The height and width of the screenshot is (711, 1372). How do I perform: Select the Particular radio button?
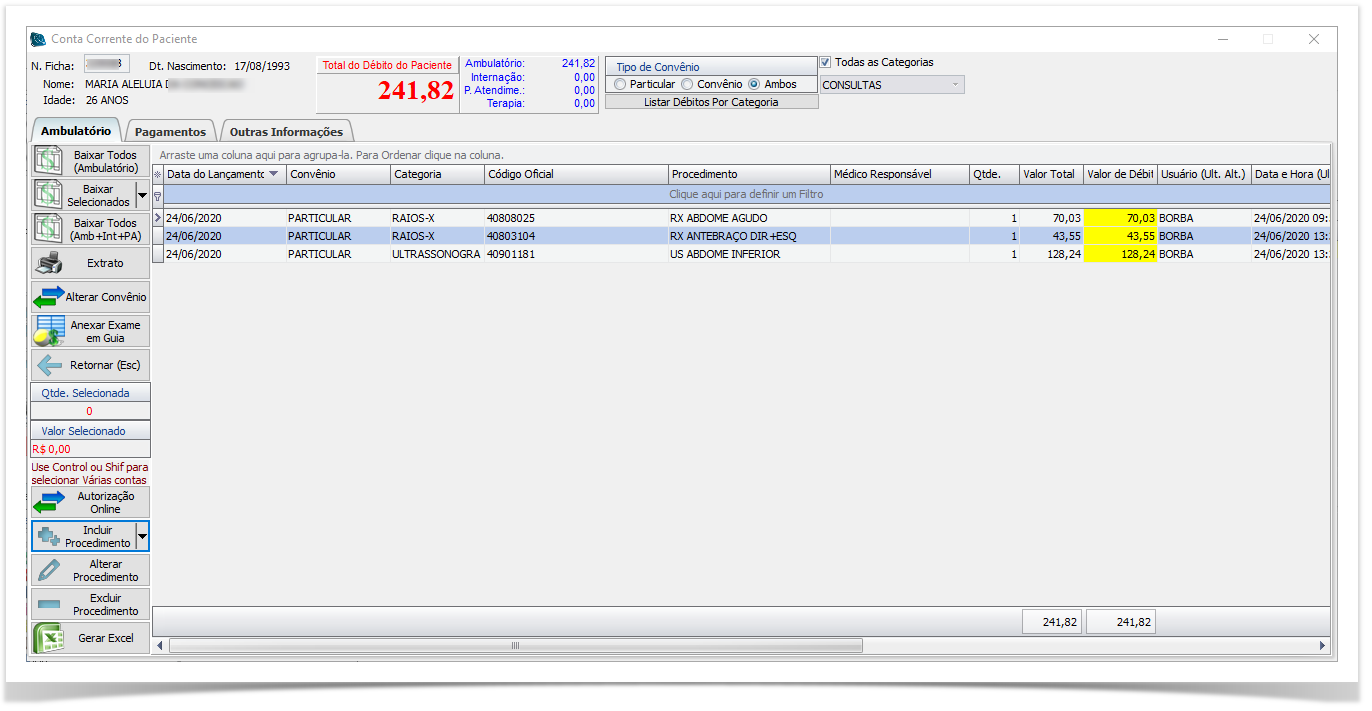click(x=621, y=85)
